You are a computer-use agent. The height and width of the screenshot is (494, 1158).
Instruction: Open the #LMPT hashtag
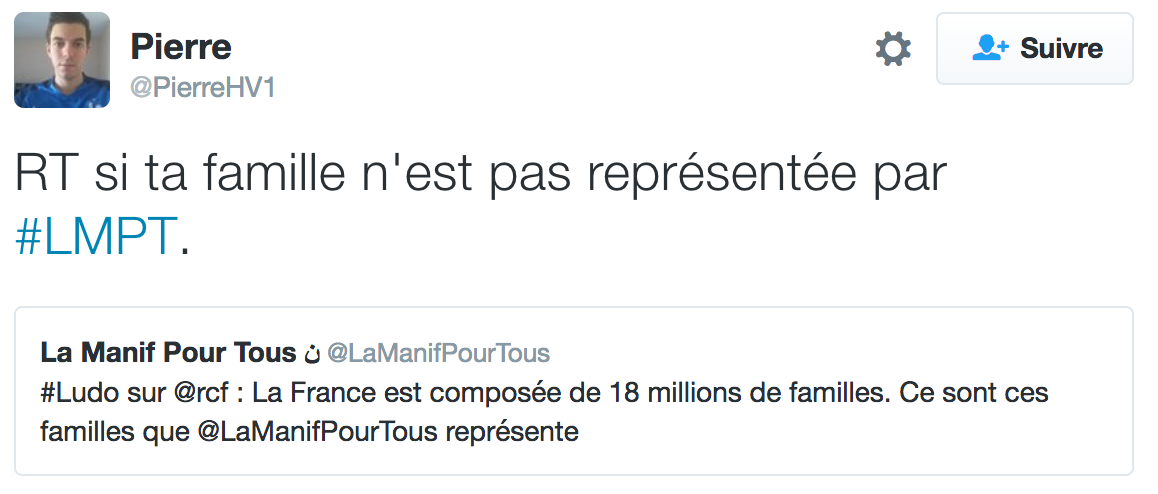[97, 236]
